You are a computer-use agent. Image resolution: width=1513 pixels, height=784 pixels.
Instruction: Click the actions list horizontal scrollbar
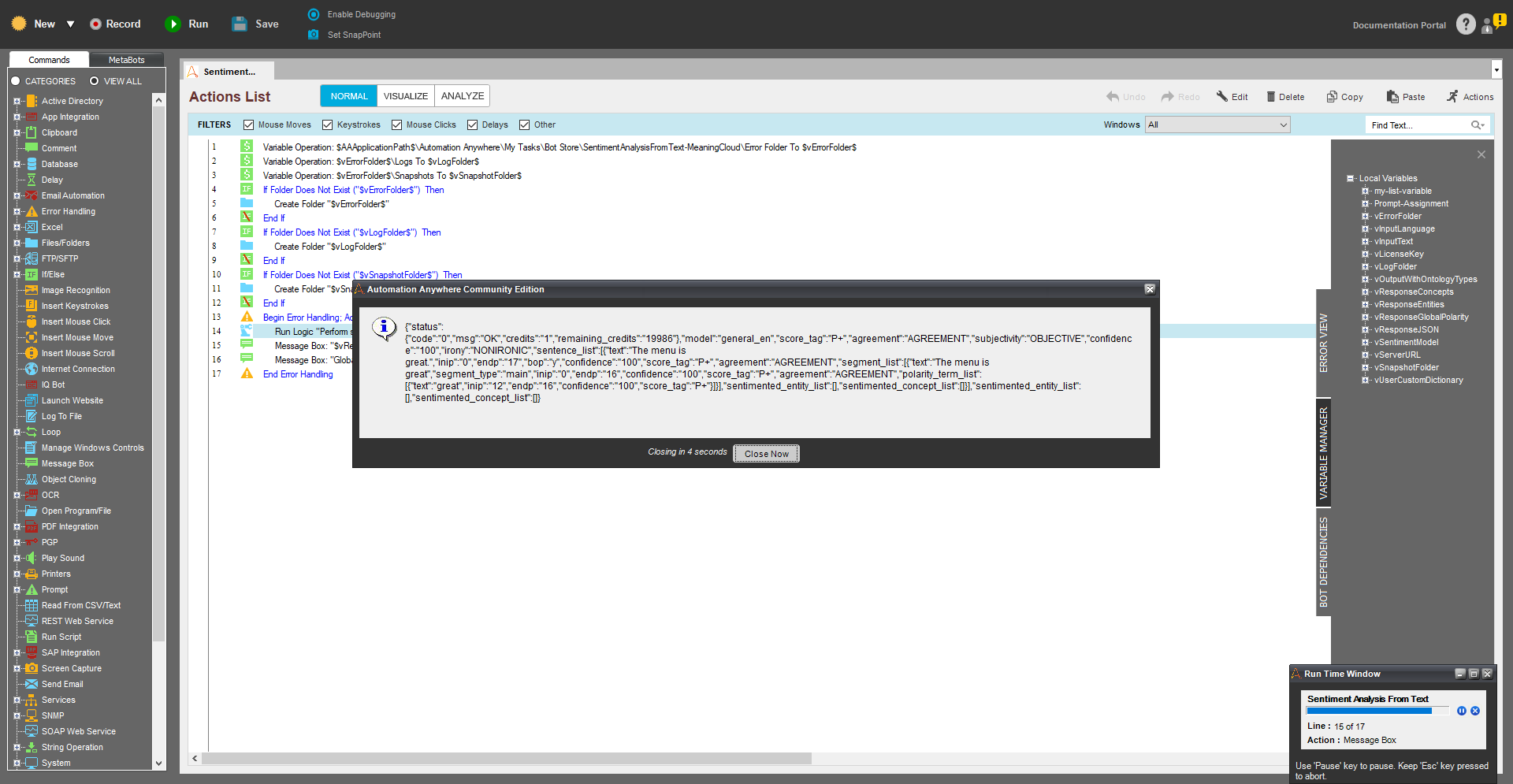(507, 758)
